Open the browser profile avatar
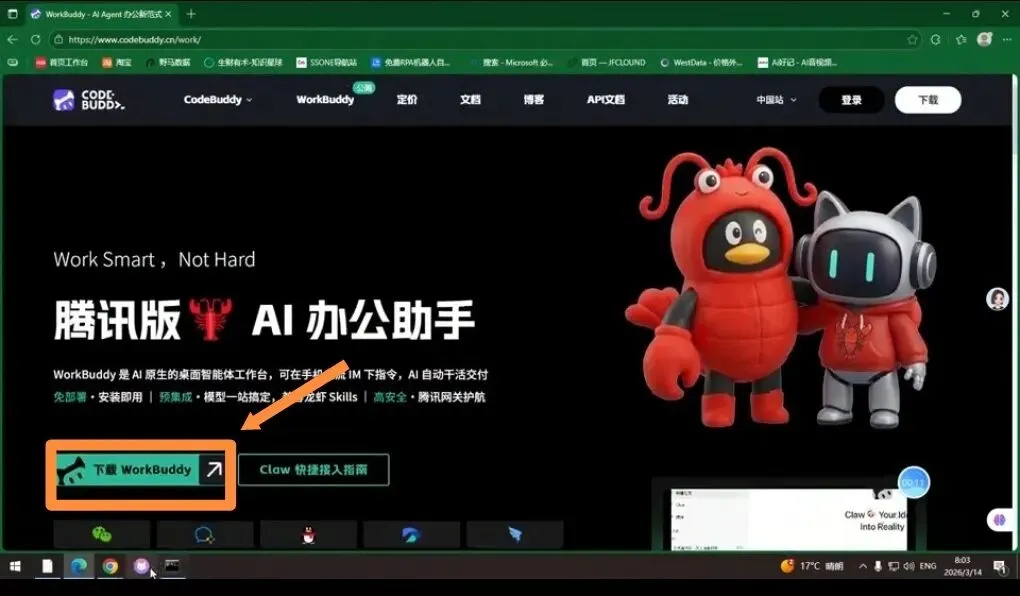1020x596 pixels. tap(985, 39)
